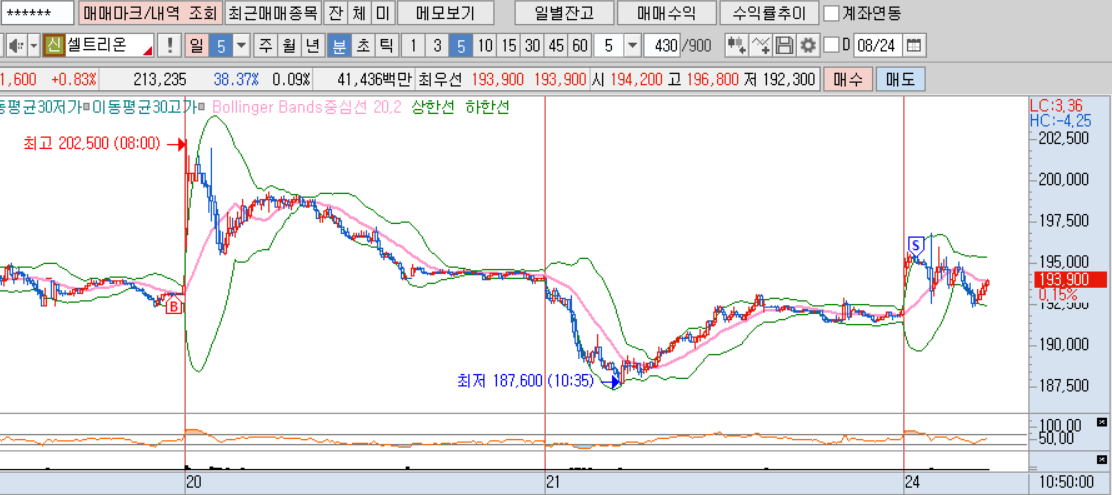The height and width of the screenshot is (495, 1112).
Task: Click the floppy disk save icon
Action: [x=784, y=46]
